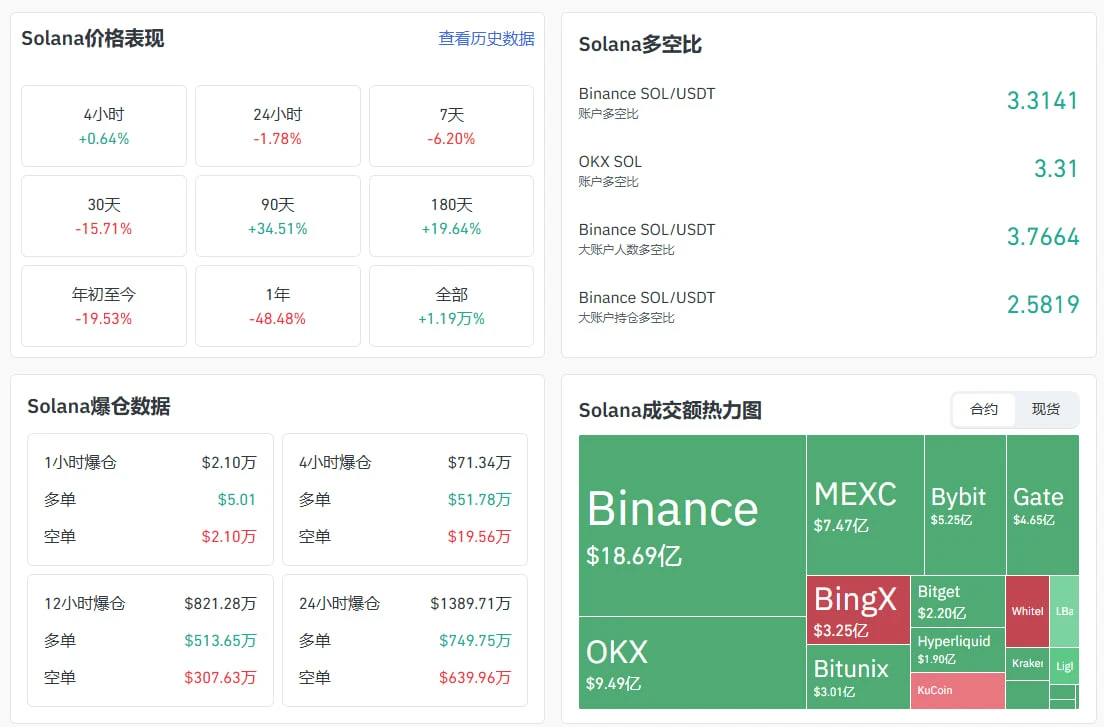Screen dimensions: 1104x727
Task: Click the 12小时爆仓 total $821.28万
Action: (x=220, y=603)
